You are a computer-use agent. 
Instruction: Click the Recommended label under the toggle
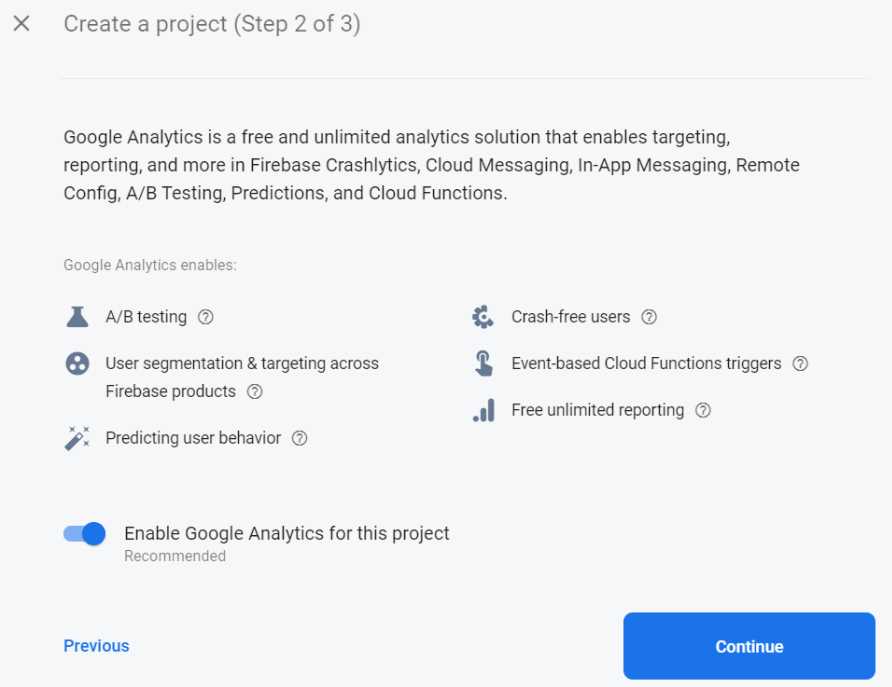click(x=175, y=556)
